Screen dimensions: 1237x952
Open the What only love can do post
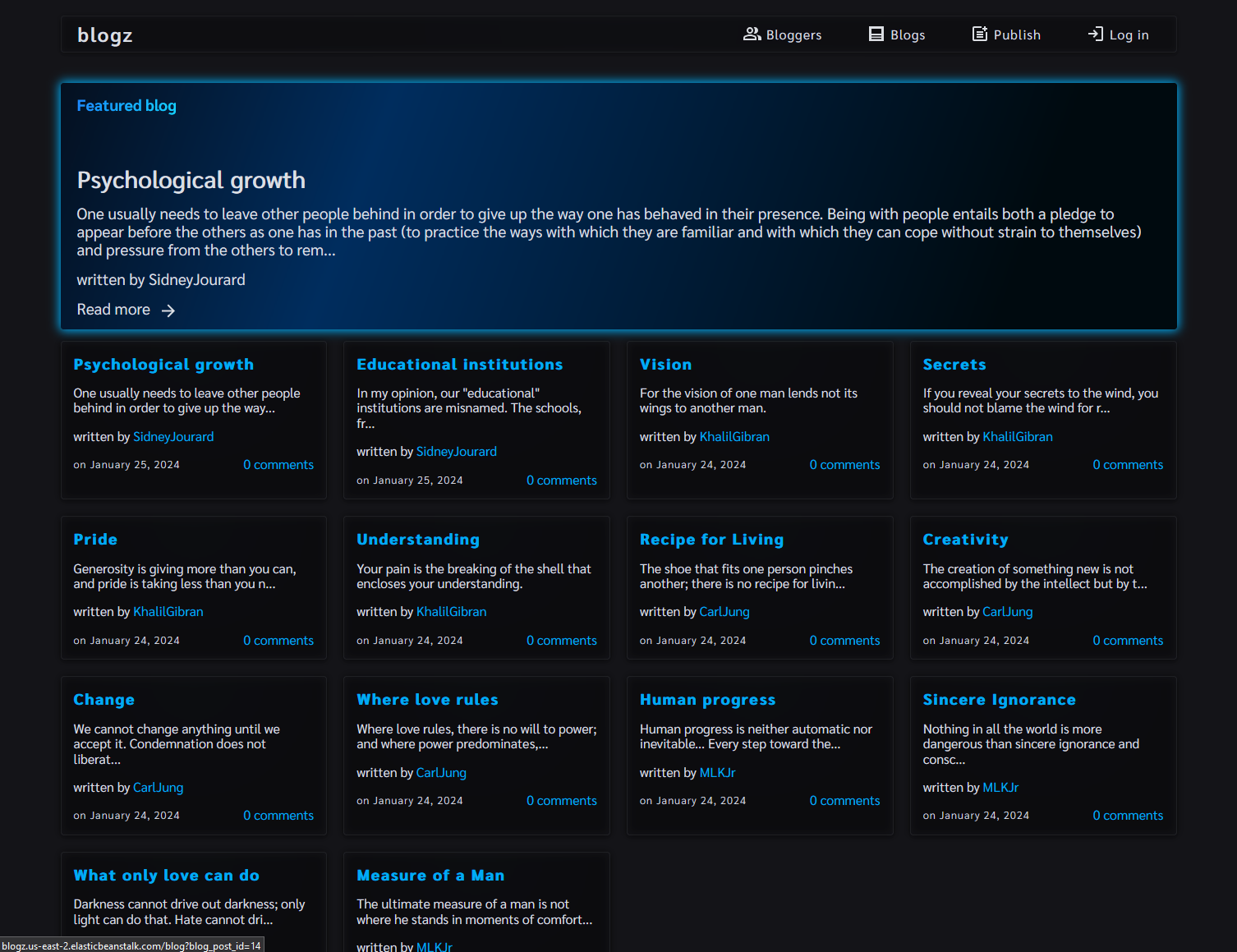click(x=166, y=876)
